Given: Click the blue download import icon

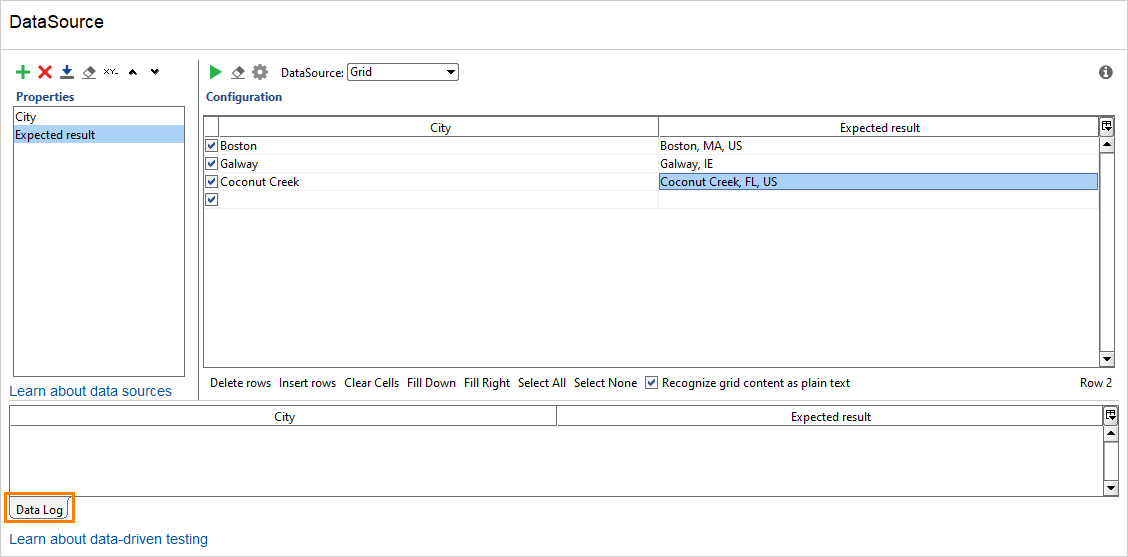Looking at the screenshot, I should 67,72.
